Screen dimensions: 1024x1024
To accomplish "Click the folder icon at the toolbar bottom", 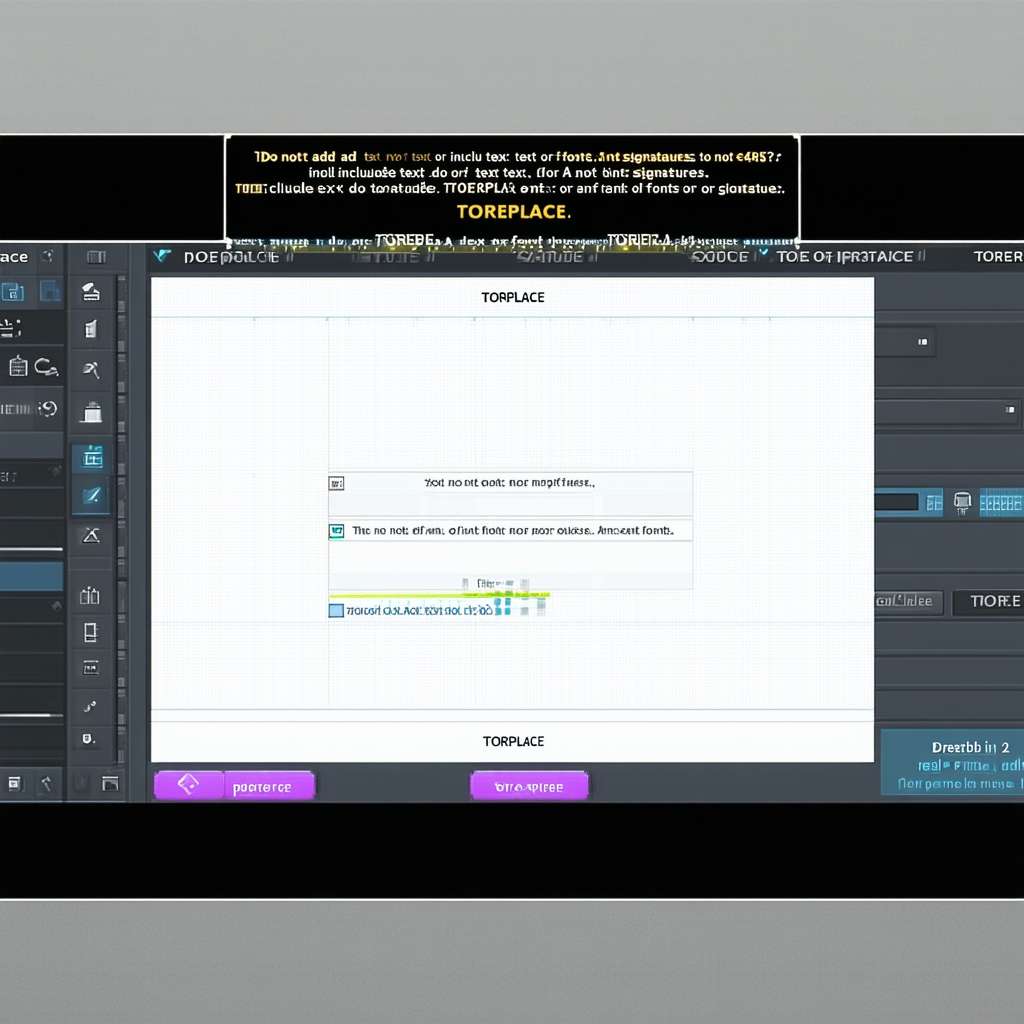I will click(110, 784).
